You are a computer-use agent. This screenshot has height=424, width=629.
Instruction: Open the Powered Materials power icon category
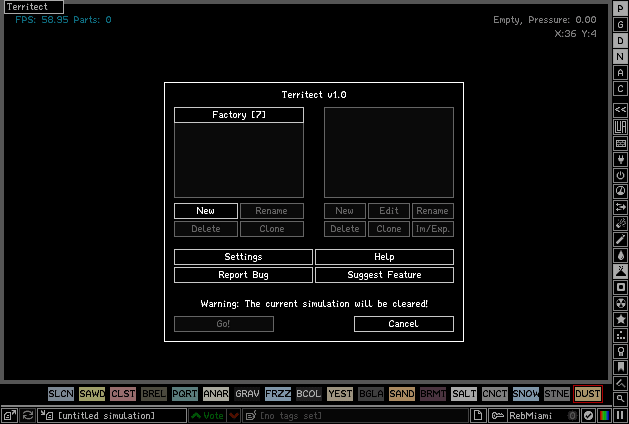[x=620, y=175]
